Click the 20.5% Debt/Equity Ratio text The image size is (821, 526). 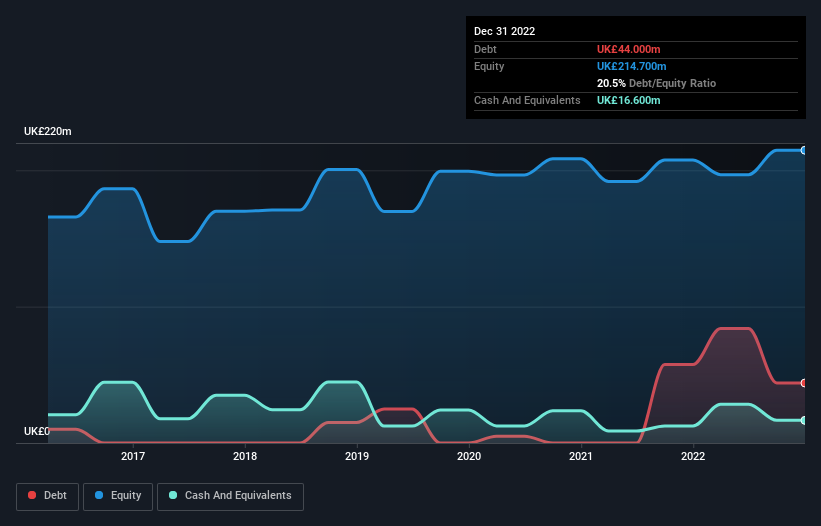[x=657, y=83]
